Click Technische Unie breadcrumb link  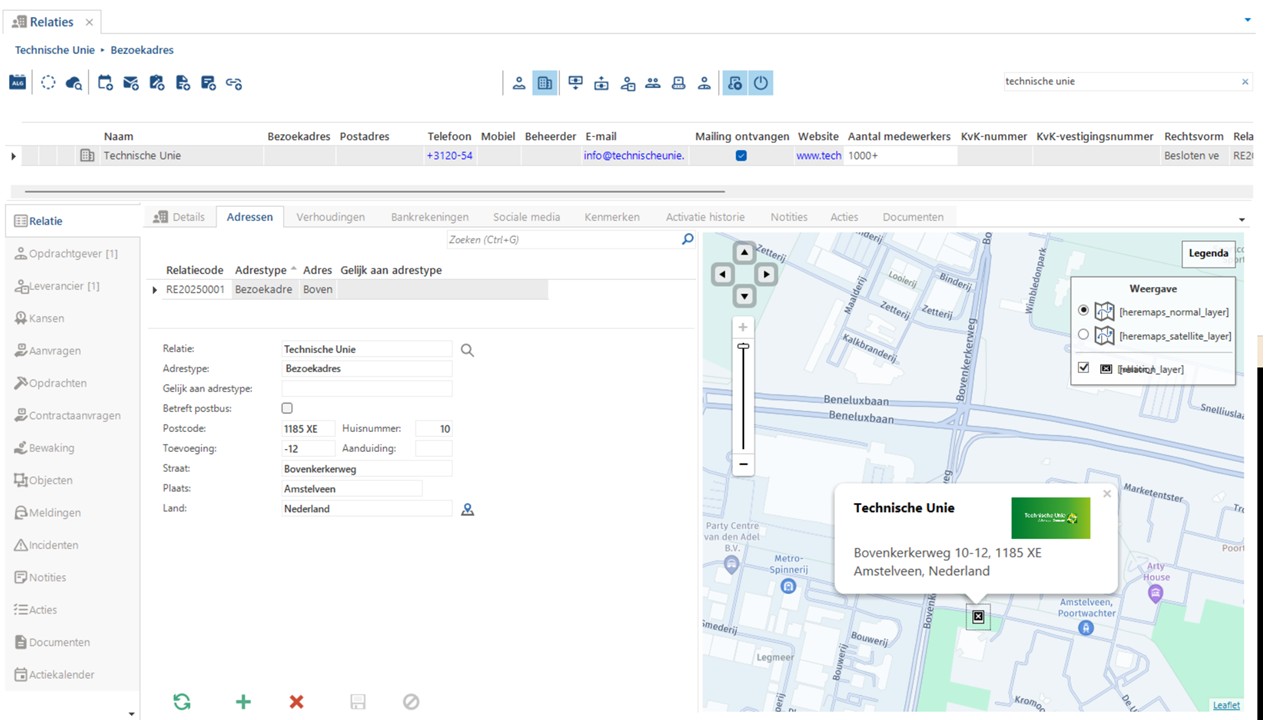click(x=55, y=50)
